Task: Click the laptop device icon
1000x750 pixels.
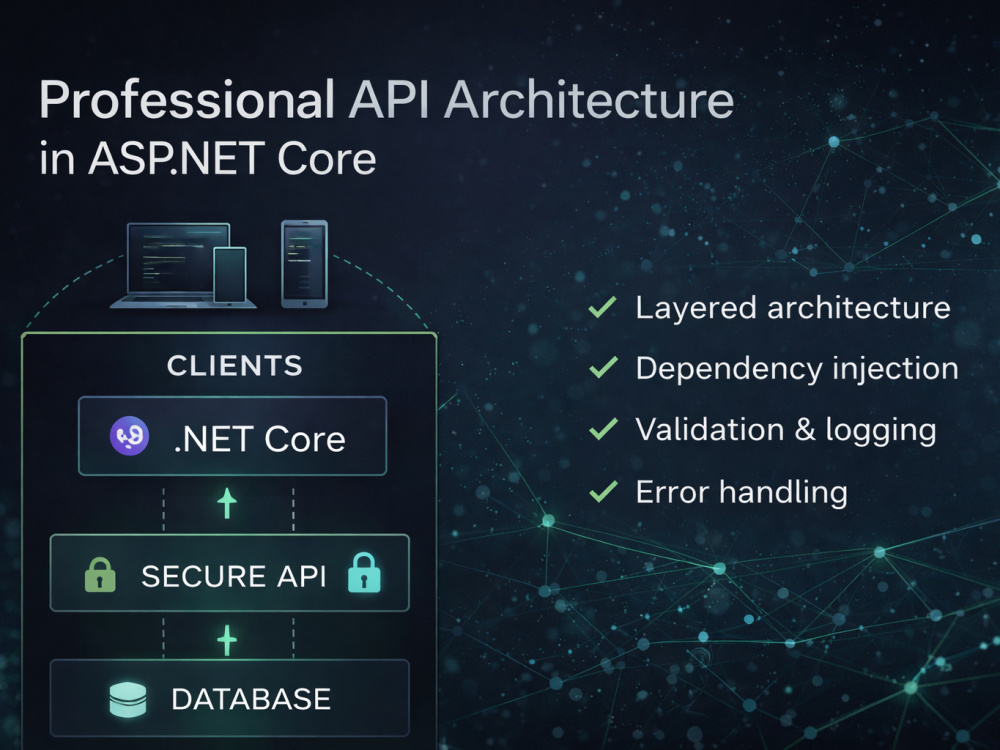Action: pyautogui.click(x=179, y=265)
